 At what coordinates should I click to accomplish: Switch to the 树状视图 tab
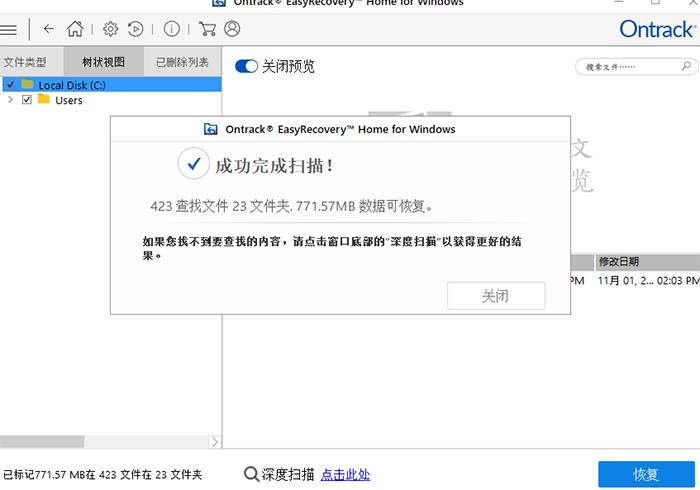point(104,62)
